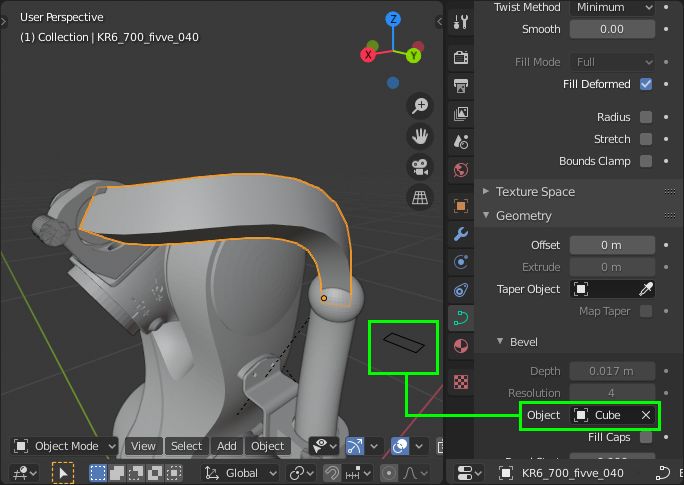The width and height of the screenshot is (684, 485).
Task: Choose Intersect selection mode icon
Action: coord(174,473)
